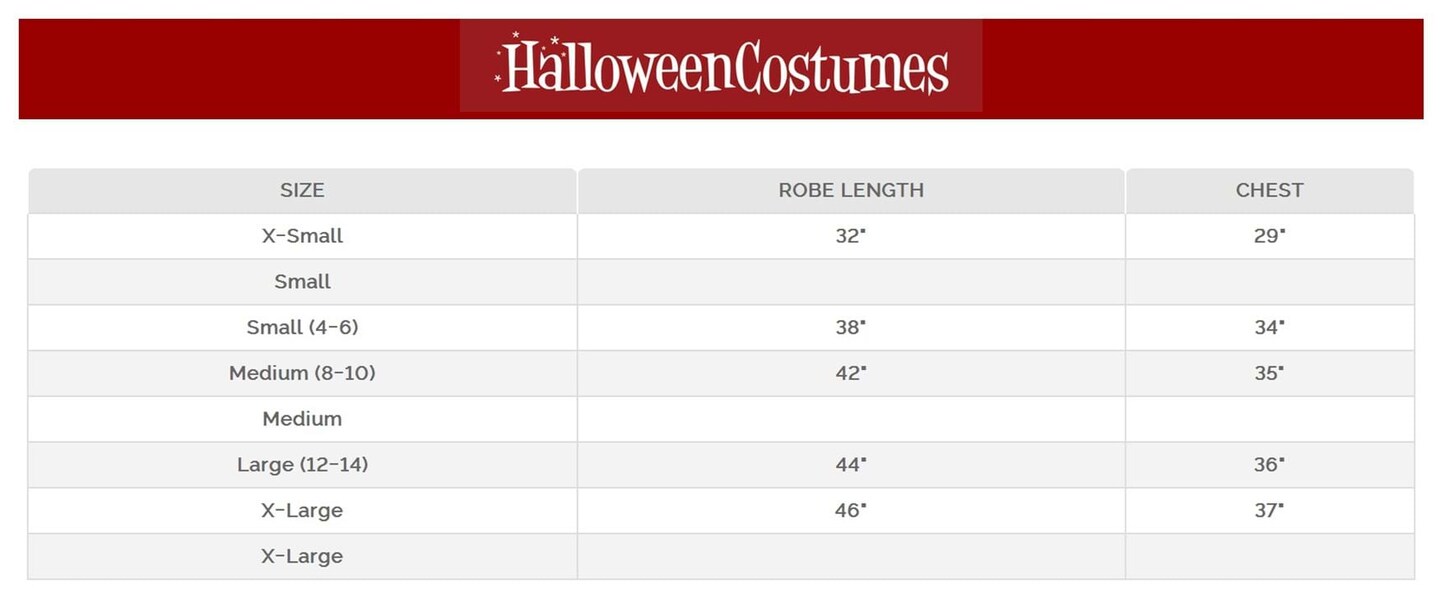Viewport: 1440px width, 607px height.
Task: Select the 37" chest measurement
Action: coord(1268,510)
